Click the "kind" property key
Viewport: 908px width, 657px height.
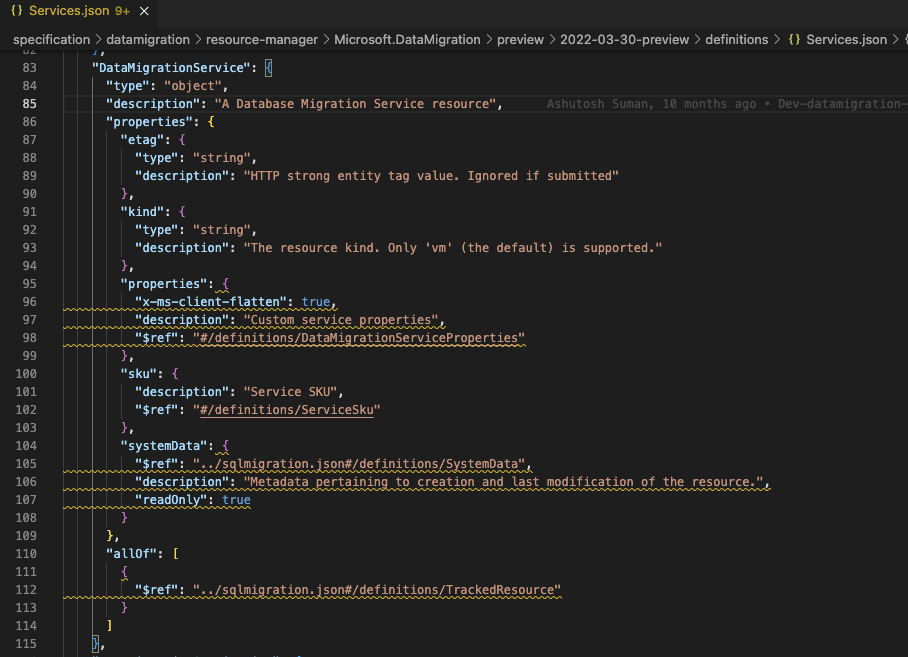click(142, 211)
